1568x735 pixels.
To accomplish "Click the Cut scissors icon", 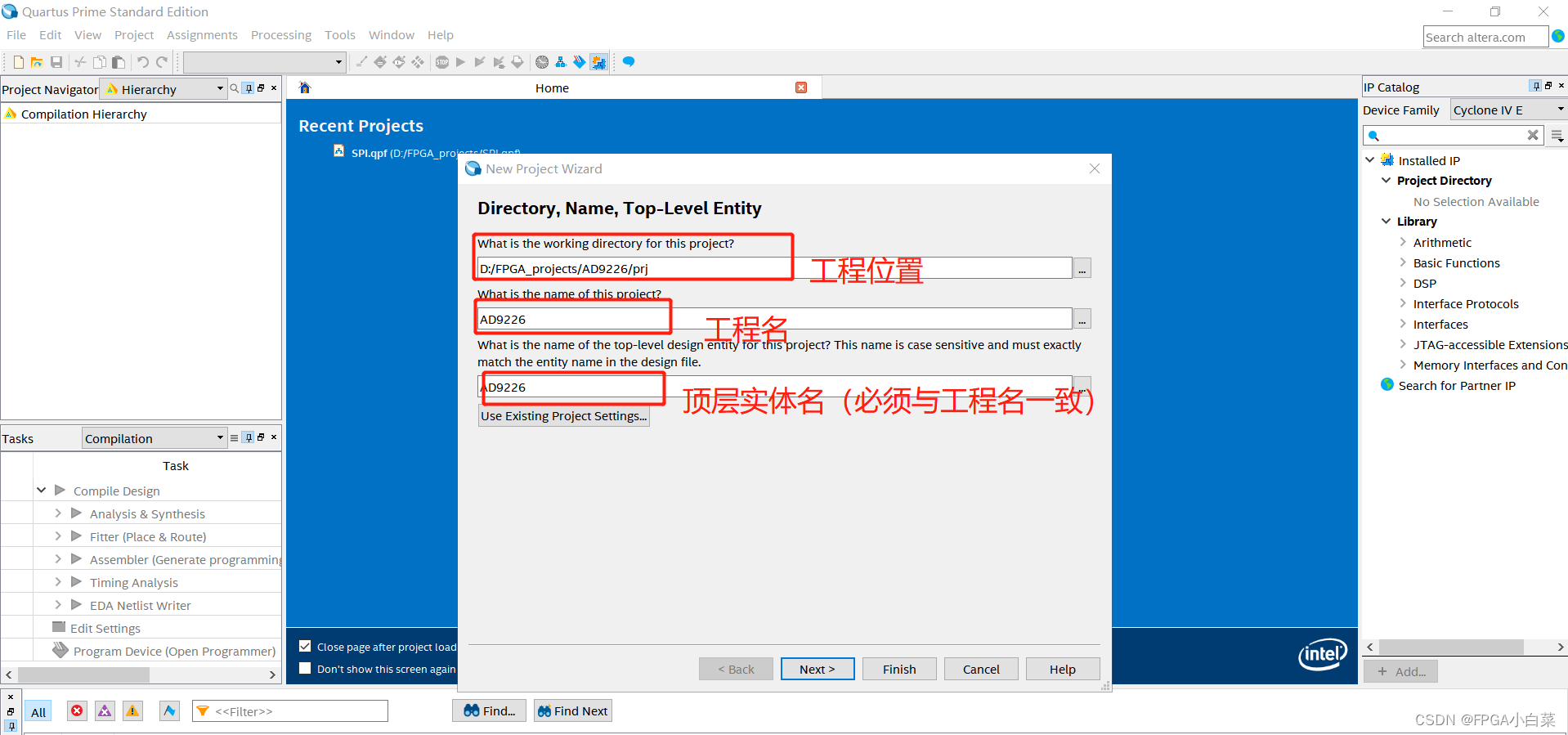I will pyautogui.click(x=80, y=62).
